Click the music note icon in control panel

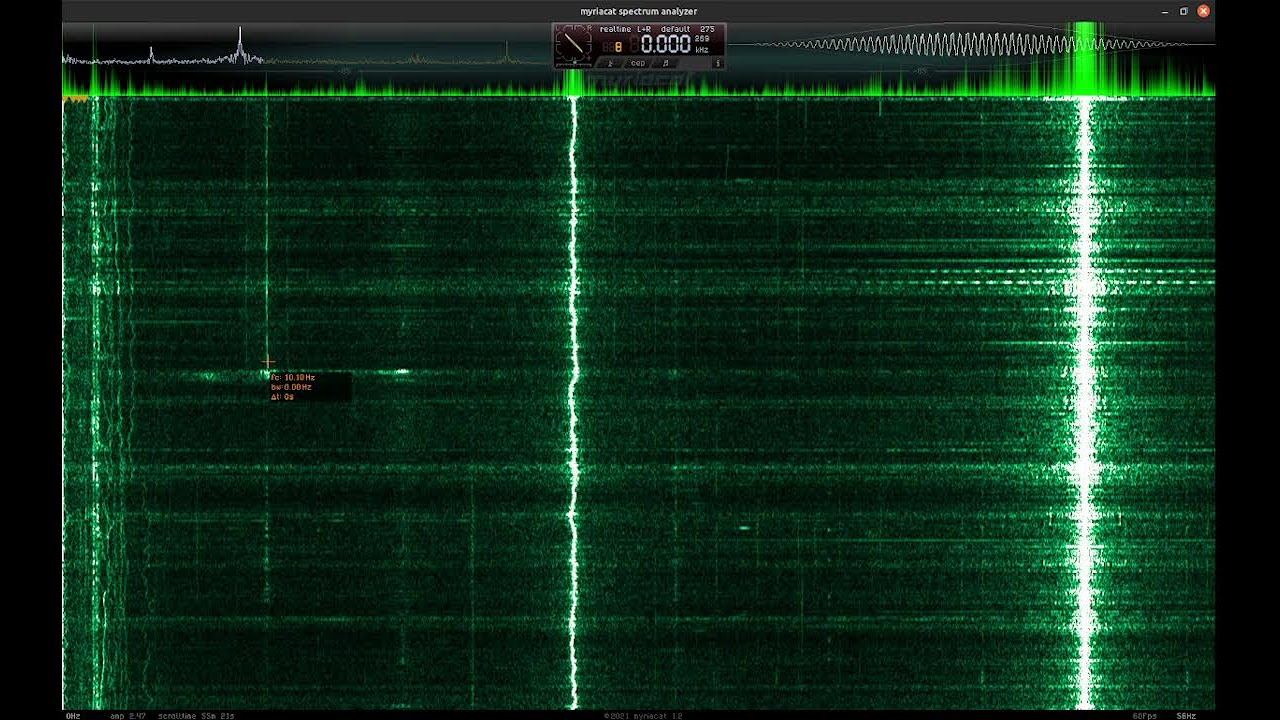point(666,63)
